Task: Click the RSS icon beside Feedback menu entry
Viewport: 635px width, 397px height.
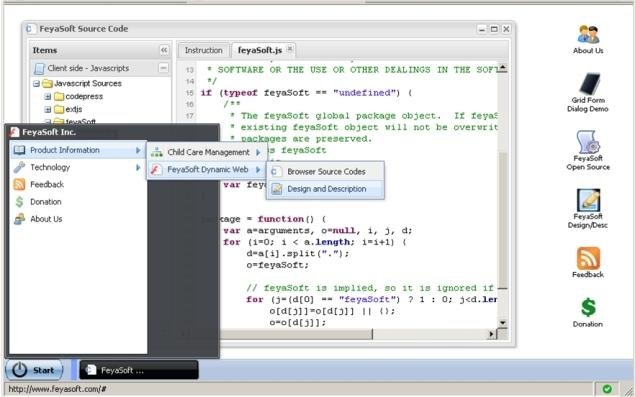Action: (19, 184)
